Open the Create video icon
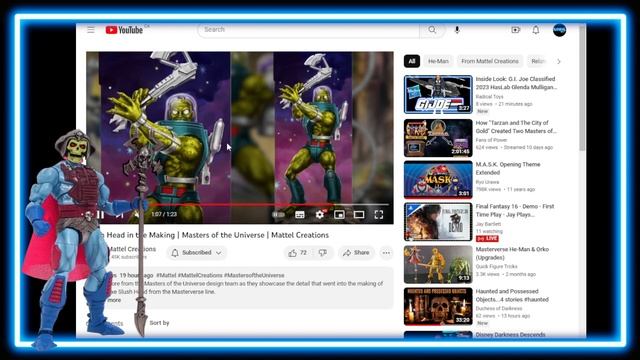Image resolution: width=640 pixels, height=360 pixels. point(516,30)
